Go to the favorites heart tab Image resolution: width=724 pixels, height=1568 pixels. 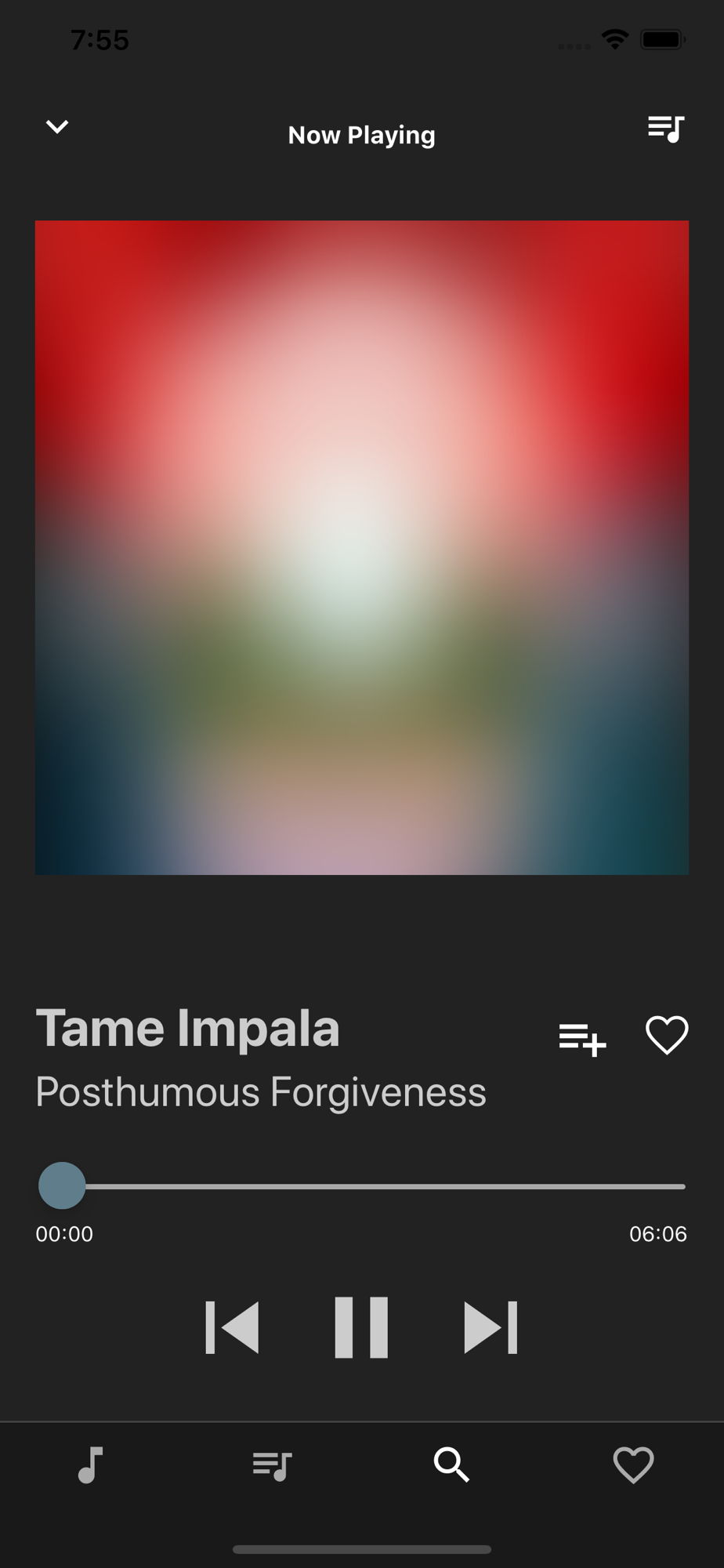tap(633, 1465)
